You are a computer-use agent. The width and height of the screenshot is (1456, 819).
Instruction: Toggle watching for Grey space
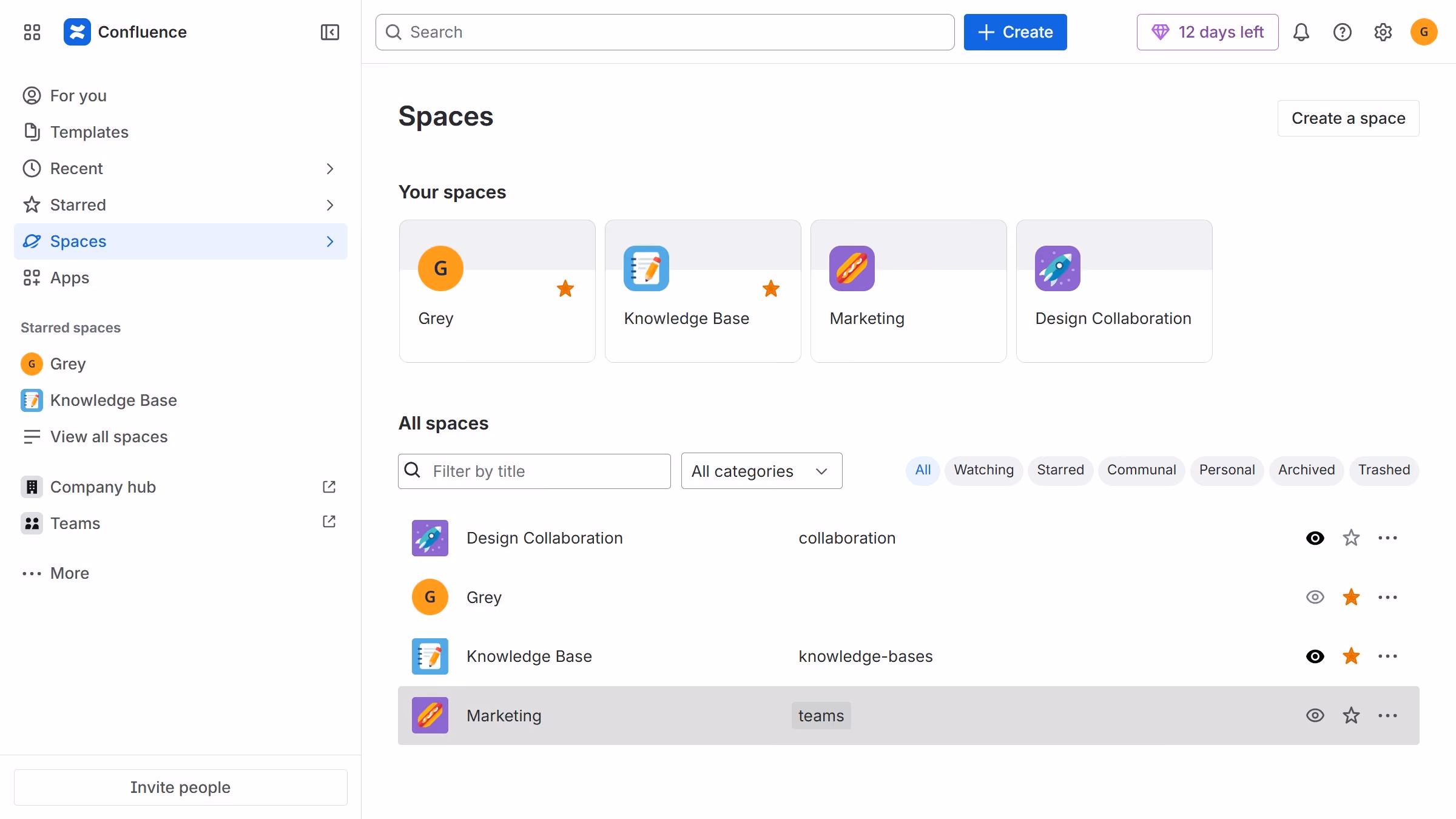pos(1315,598)
